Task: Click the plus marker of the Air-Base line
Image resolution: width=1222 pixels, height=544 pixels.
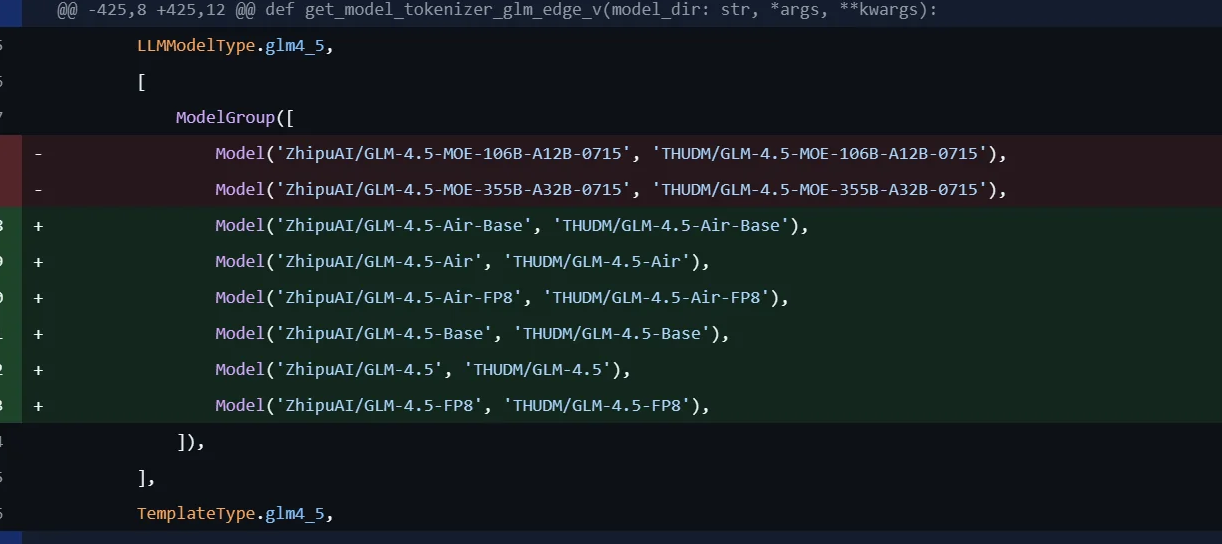Action: tap(38, 226)
